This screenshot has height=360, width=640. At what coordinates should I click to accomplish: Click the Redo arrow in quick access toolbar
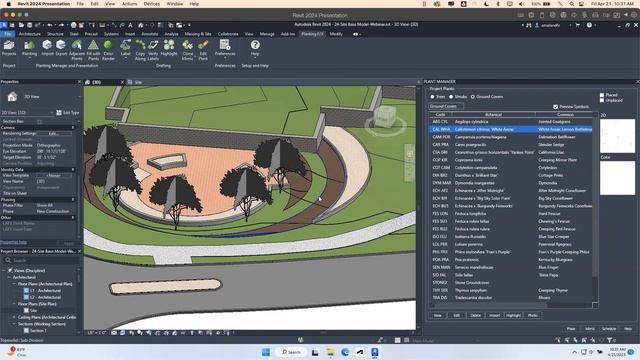(62, 25)
